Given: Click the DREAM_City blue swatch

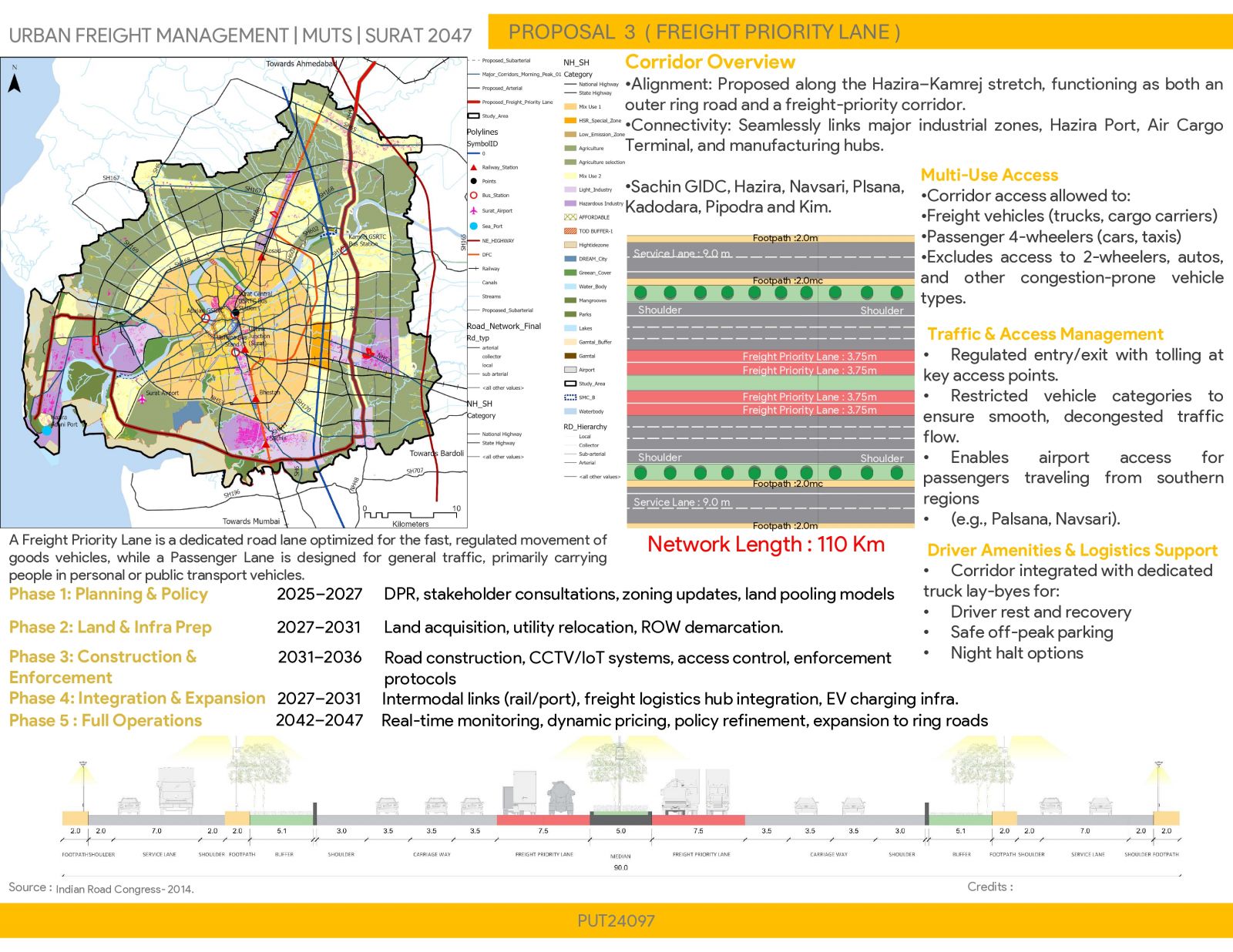Looking at the screenshot, I should 570,259.
